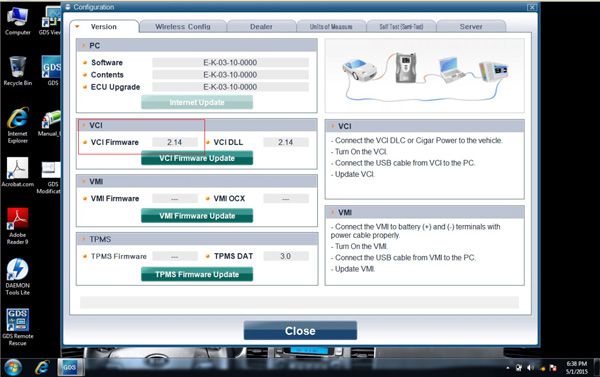600x377 pixels.
Task: Close the Configuration dialog using Close button
Action: 300,331
